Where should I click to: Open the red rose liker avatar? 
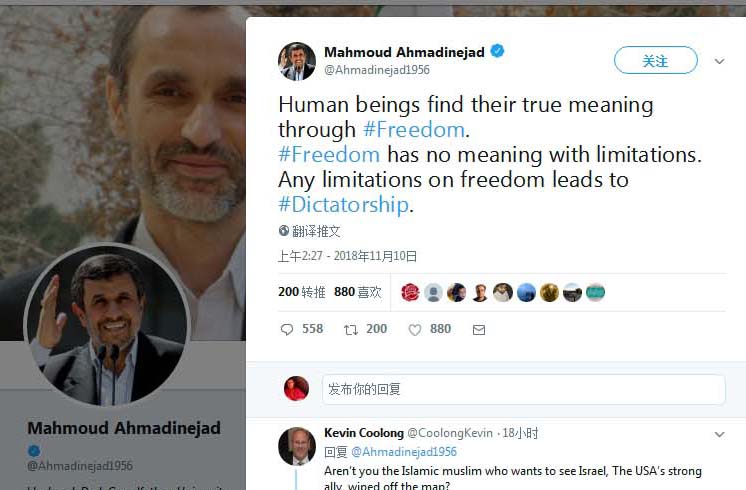[410, 293]
